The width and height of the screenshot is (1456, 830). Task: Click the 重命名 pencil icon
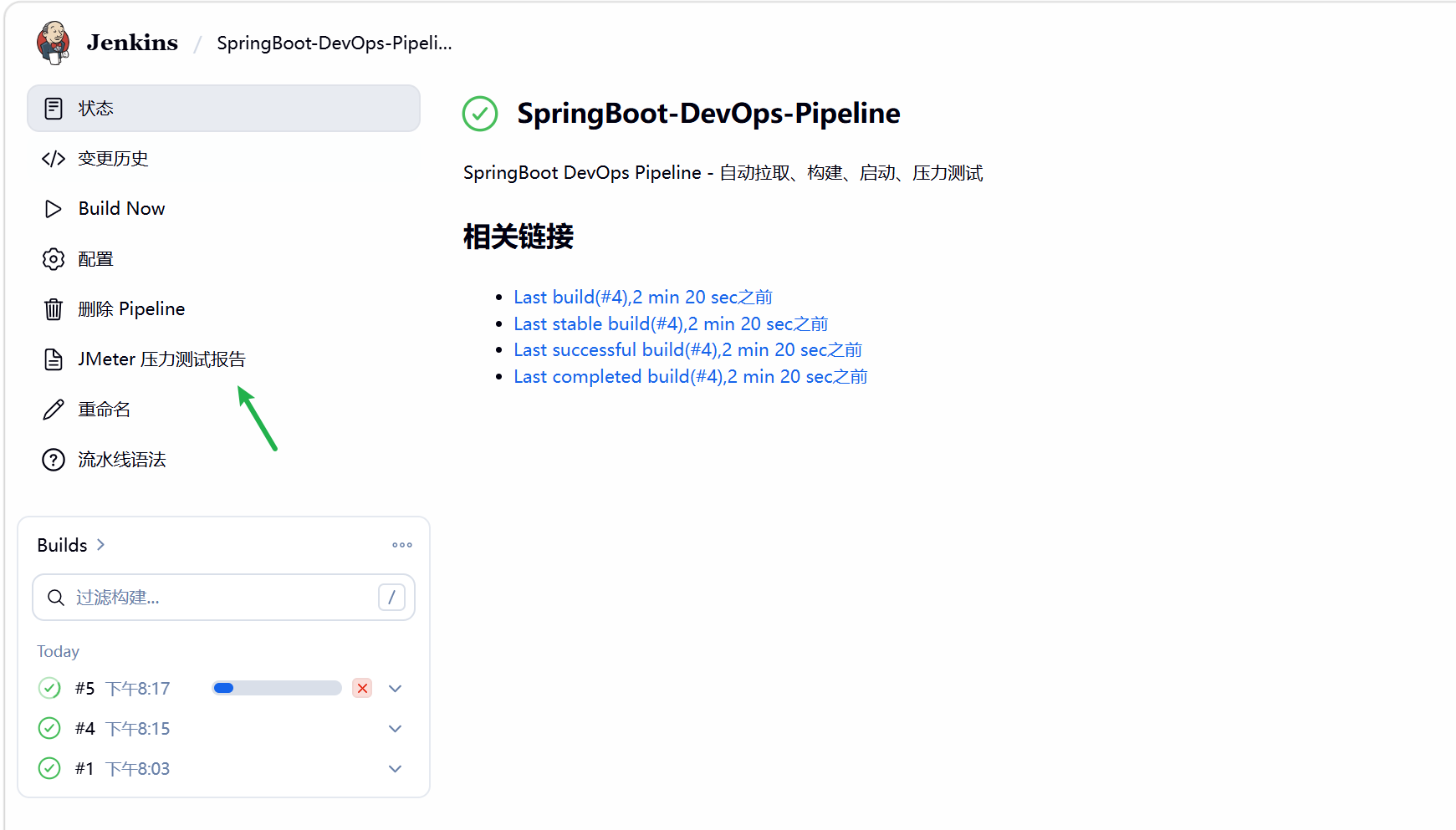tap(54, 410)
